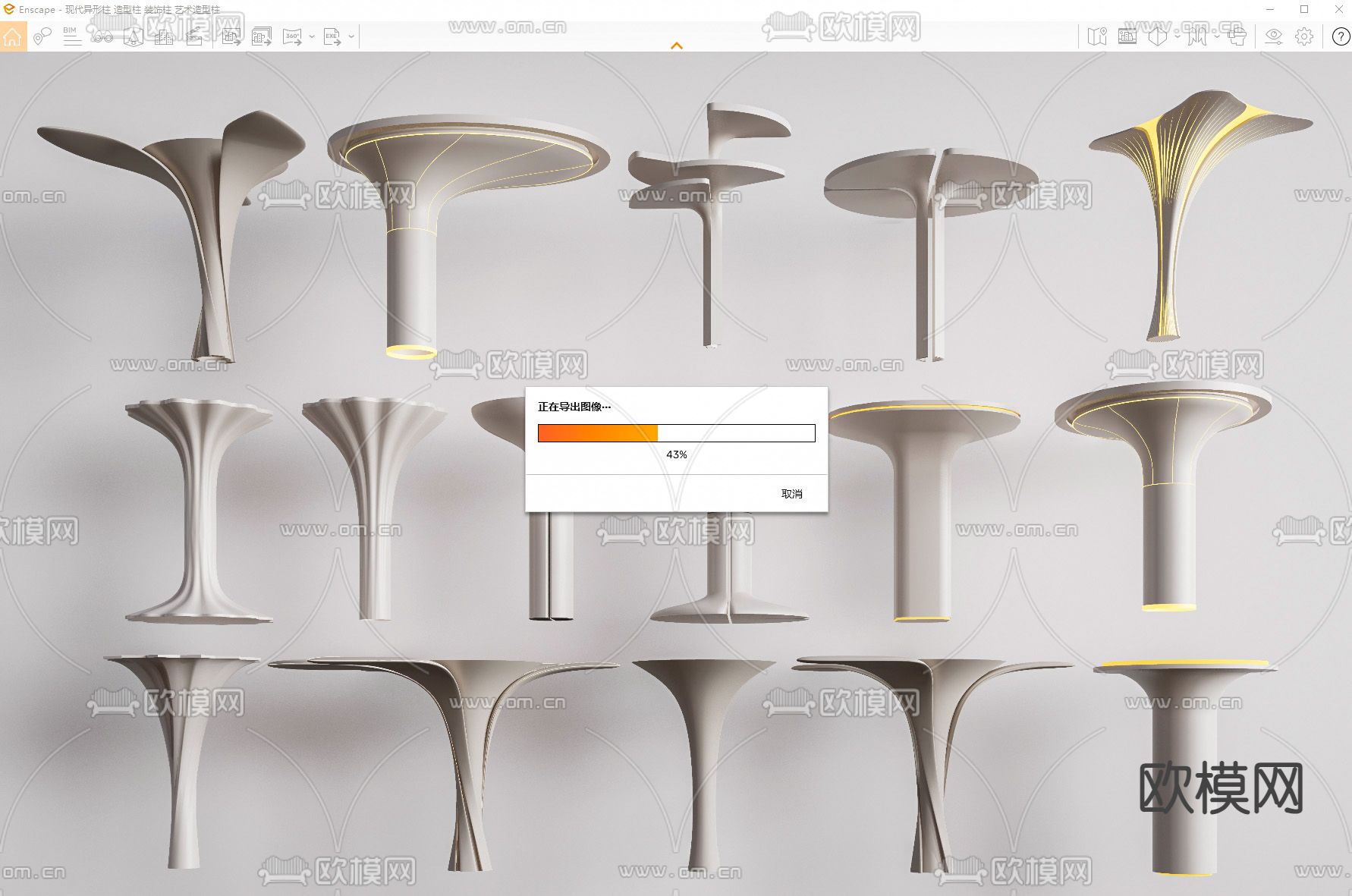Click the 3D cube view icon

[1158, 36]
